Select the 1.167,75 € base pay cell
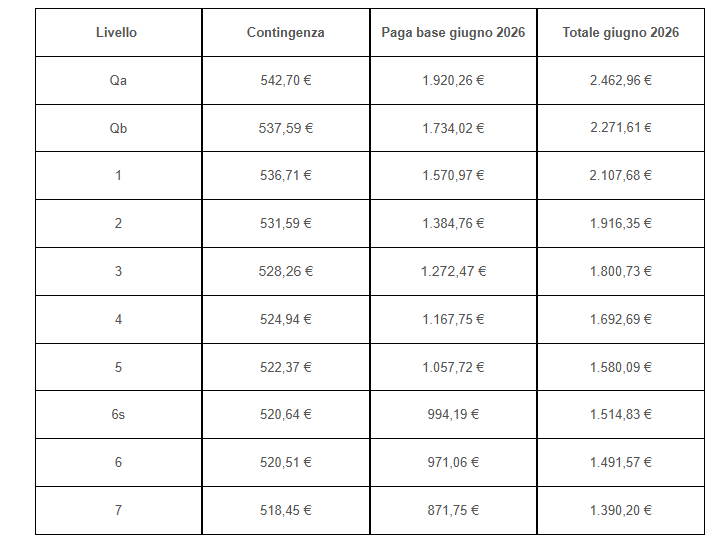 click(453, 319)
